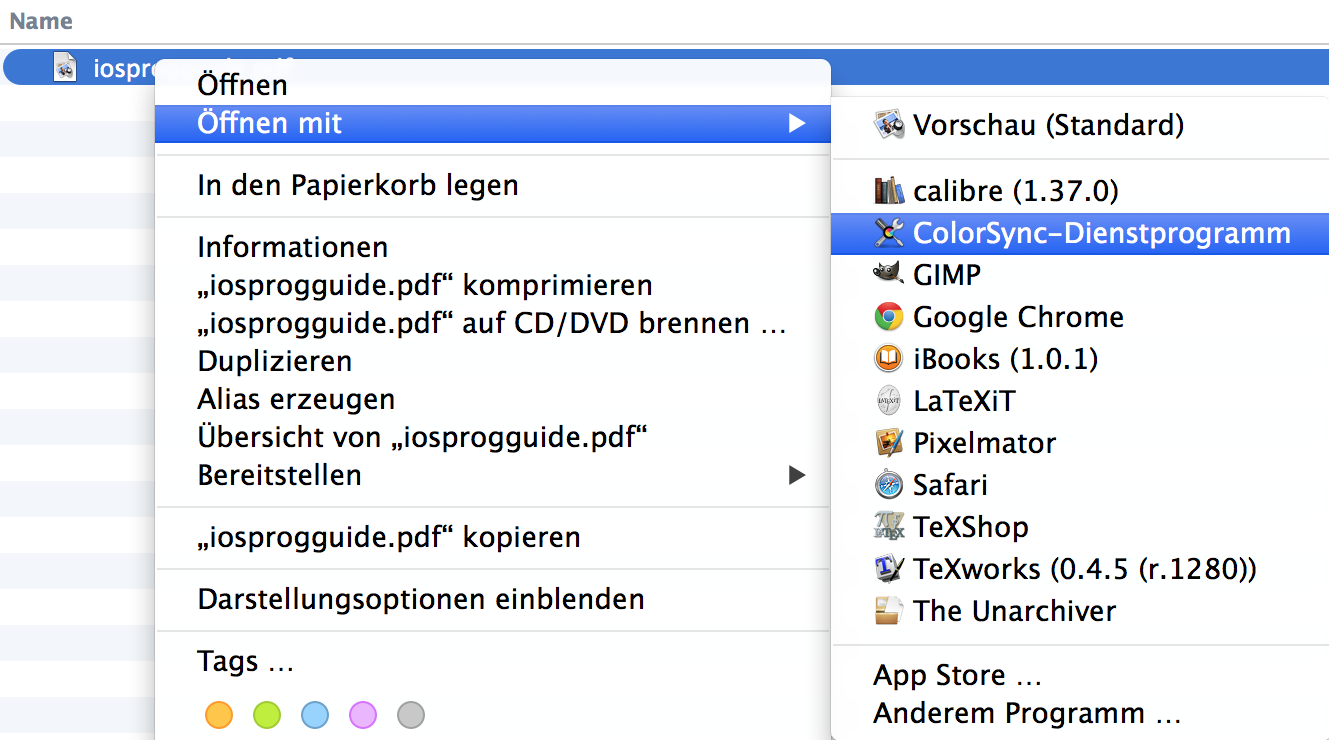Image resolution: width=1329 pixels, height=740 pixels.
Task: Click the ColorSync-Dienstprogramm icon
Action: (889, 233)
